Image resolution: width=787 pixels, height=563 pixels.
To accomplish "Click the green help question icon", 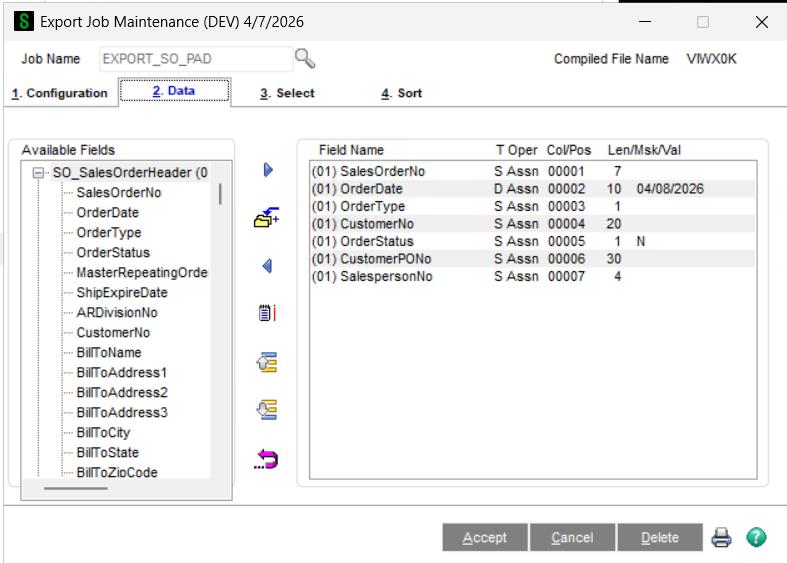I will tap(756, 537).
